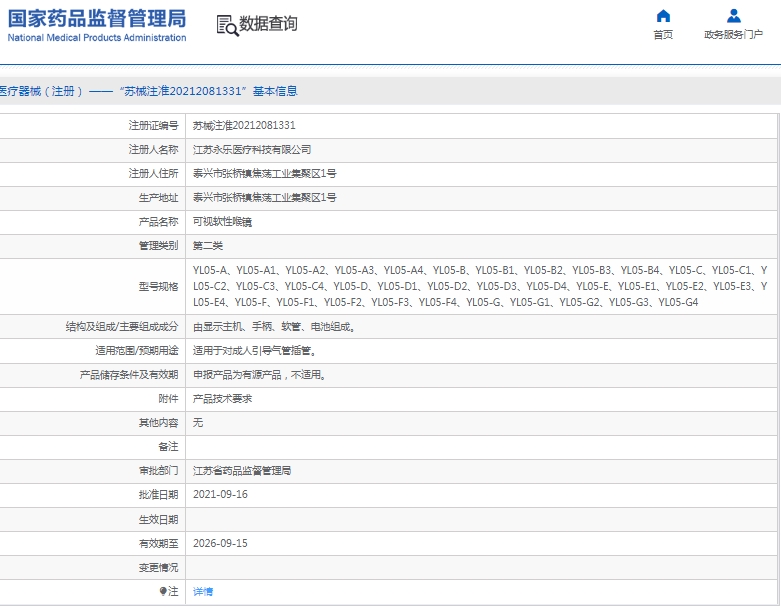Open the 首页 home icon
Image resolution: width=781 pixels, height=609 pixels.
663,16
